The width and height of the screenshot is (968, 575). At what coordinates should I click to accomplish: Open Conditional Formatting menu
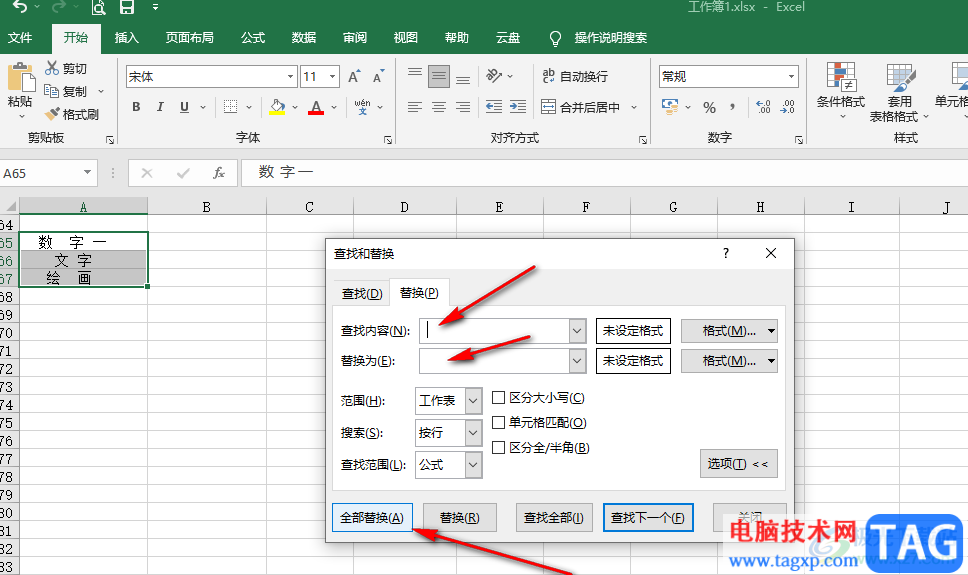pyautogui.click(x=840, y=91)
